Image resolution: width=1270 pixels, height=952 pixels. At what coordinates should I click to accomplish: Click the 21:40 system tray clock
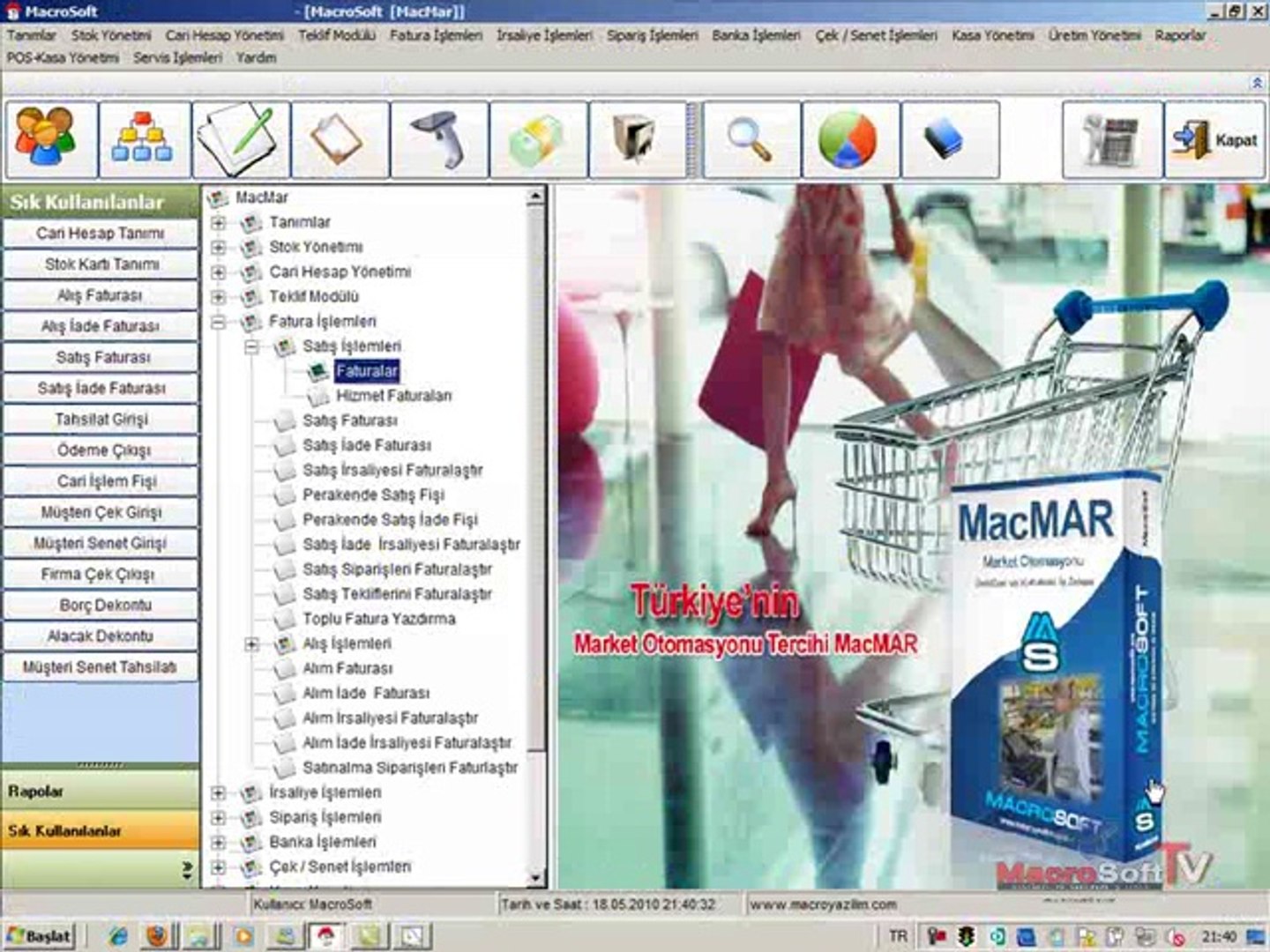1218,936
